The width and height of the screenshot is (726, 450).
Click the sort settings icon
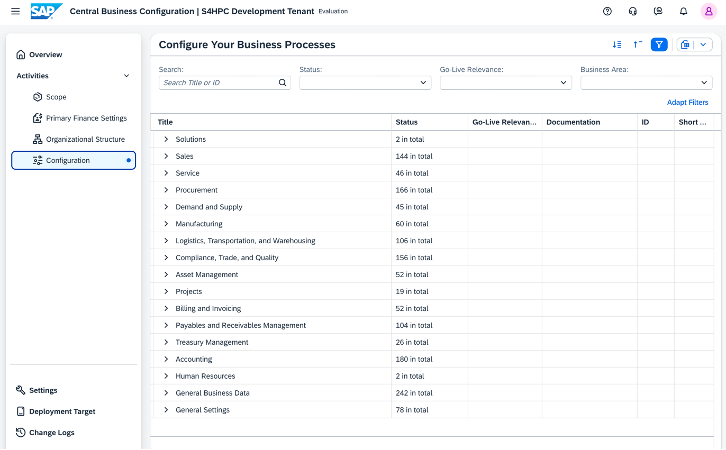617,44
